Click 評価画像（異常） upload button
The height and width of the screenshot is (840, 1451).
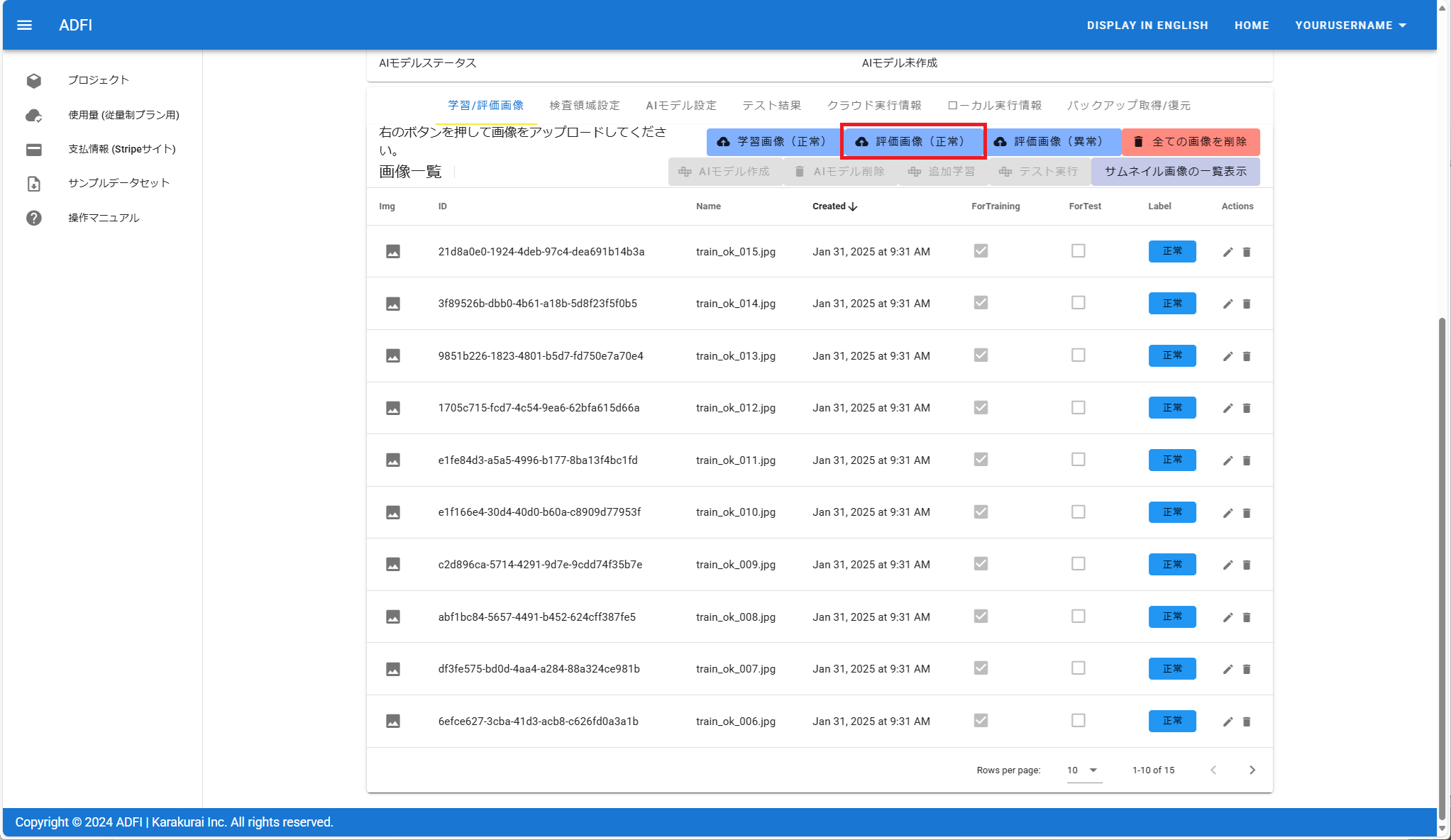point(1053,142)
